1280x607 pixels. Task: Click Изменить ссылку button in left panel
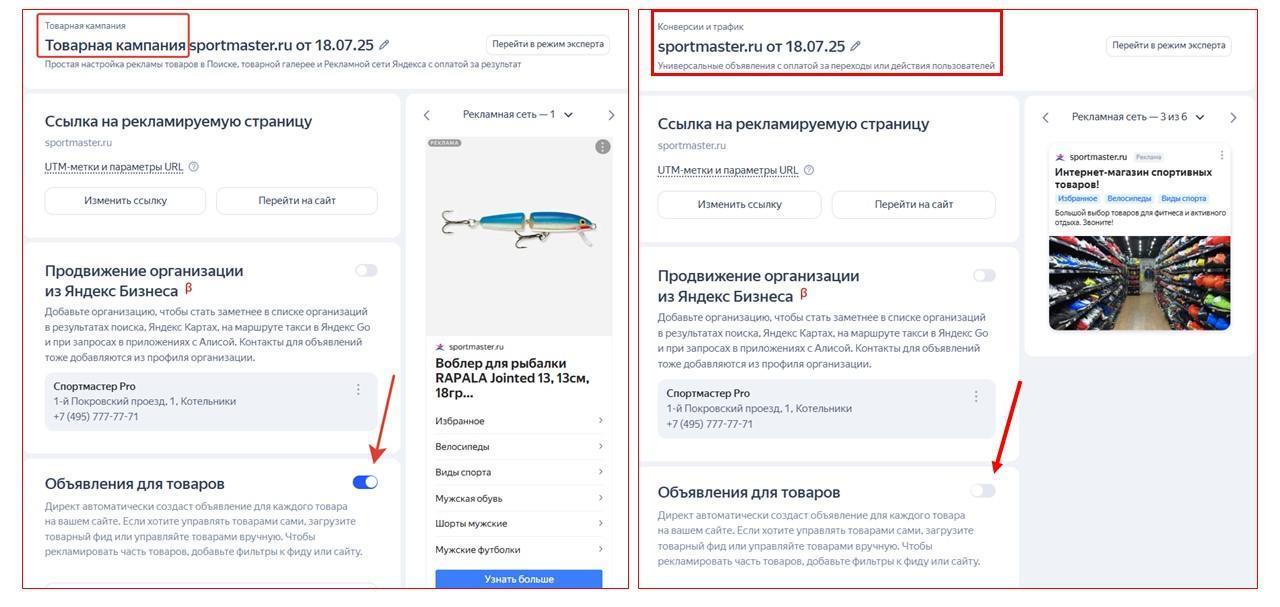tap(125, 200)
